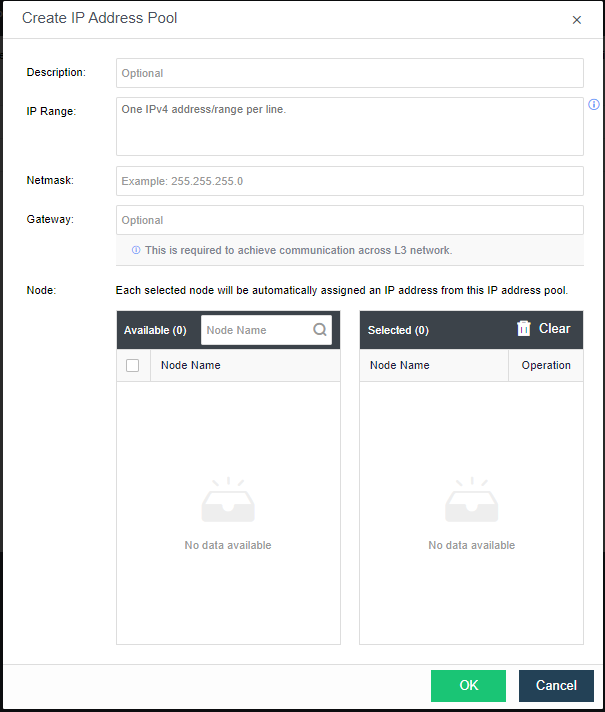Confirm the dialog with the OK button

[468, 686]
